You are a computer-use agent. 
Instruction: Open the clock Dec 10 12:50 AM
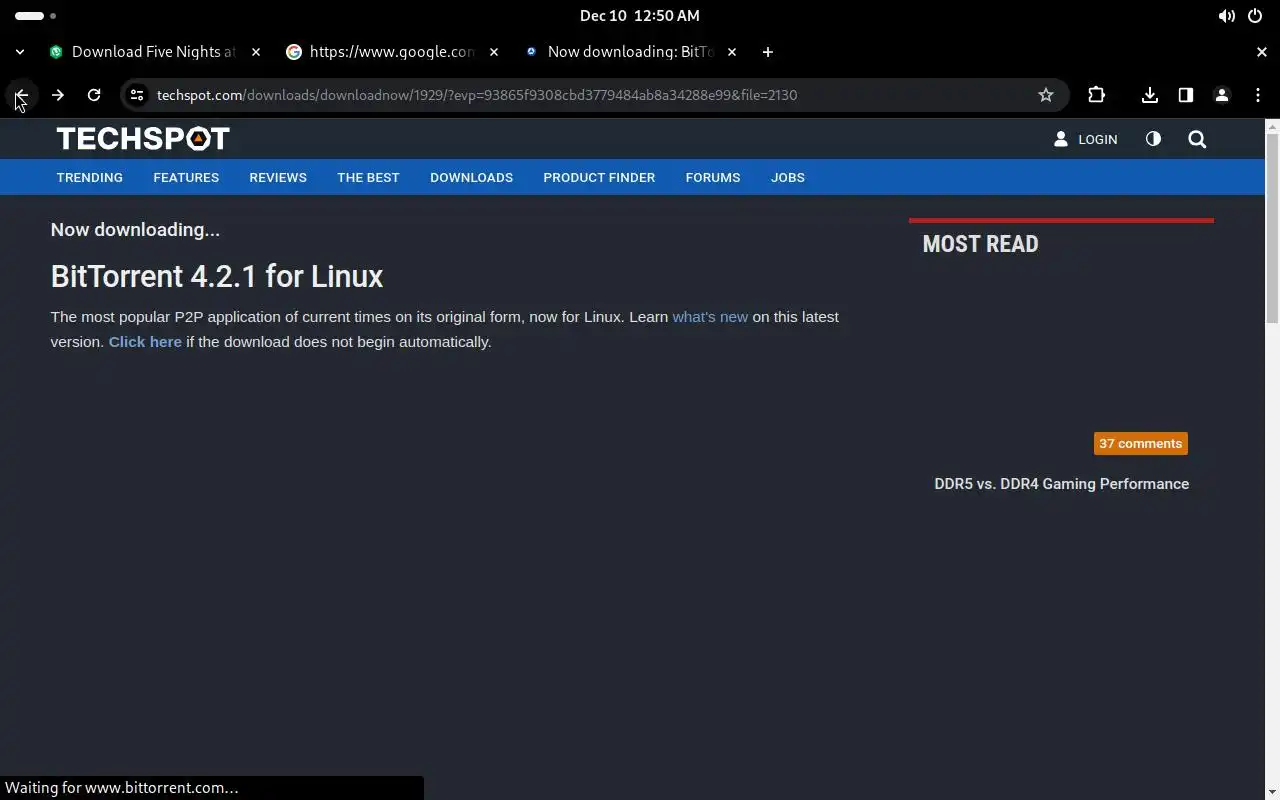(x=640, y=16)
